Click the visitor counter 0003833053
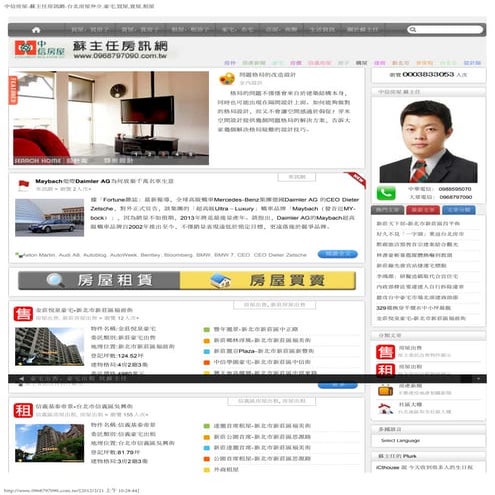The image size is (495, 495). point(428,74)
